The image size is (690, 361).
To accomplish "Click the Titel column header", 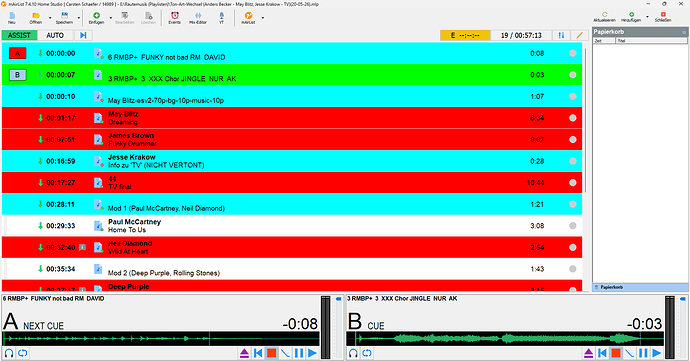I will click(x=651, y=41).
